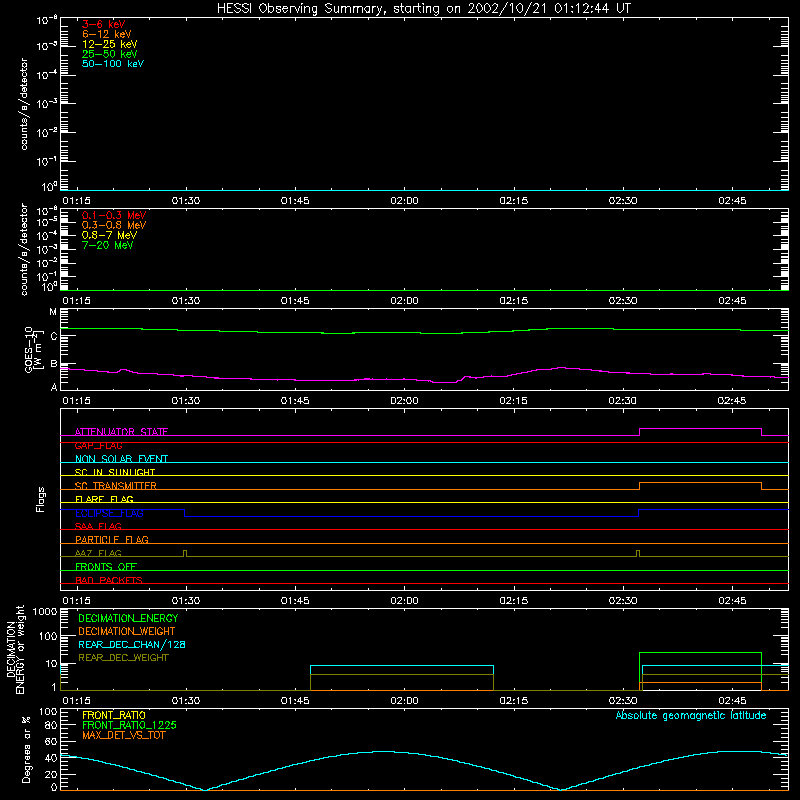
Task: Click the yellow 12-25 keV legend entry
Action: 110,44
